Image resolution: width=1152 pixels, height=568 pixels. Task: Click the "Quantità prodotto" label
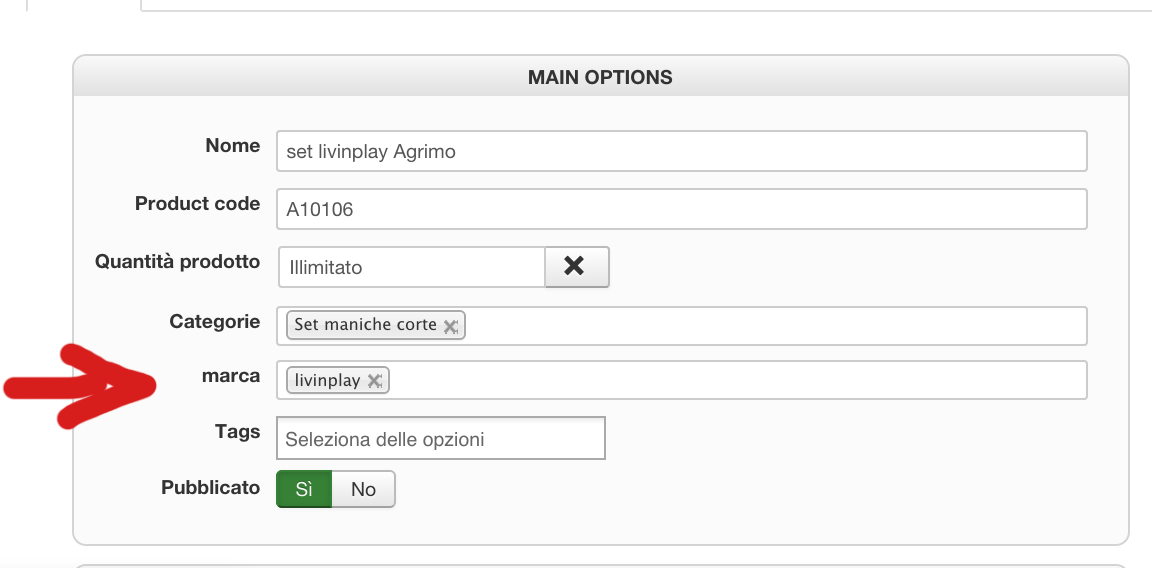pos(177,262)
